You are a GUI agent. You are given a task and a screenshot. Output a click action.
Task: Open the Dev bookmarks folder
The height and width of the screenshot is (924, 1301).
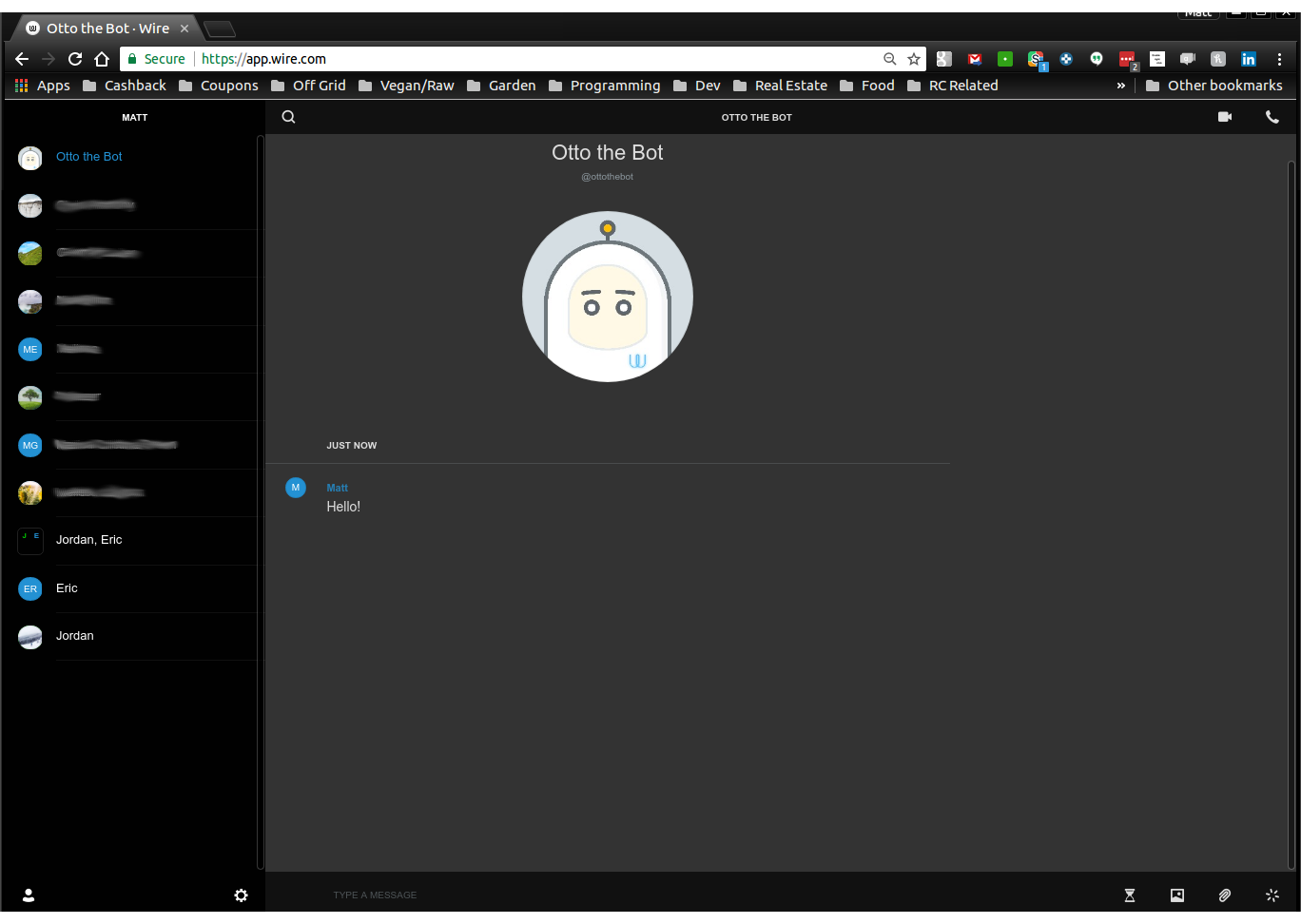click(x=697, y=86)
